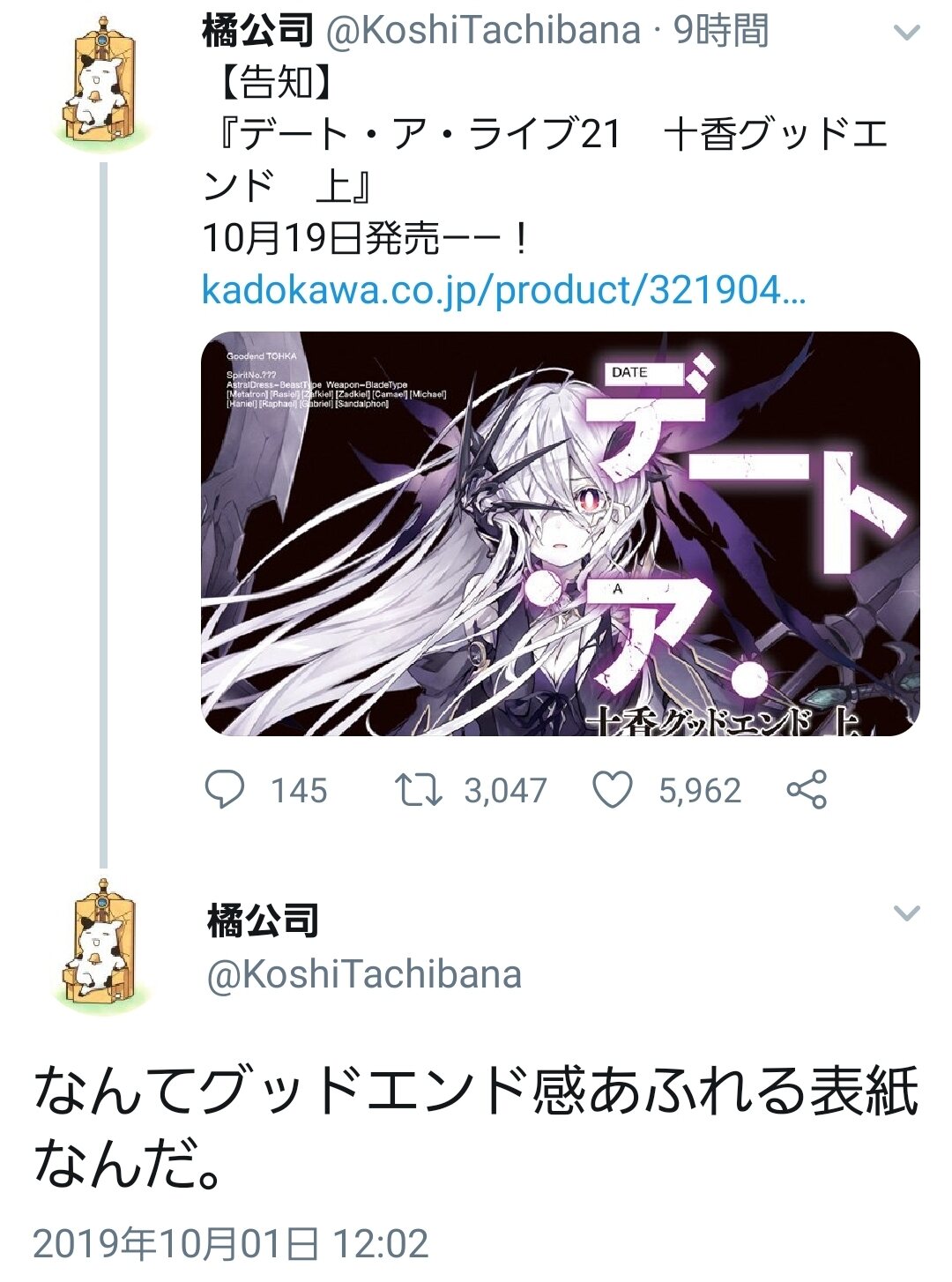Image resolution: width=952 pixels, height=1282 pixels.
Task: Select the 9時間 timestamp of the first tweet
Action: click(720, 31)
